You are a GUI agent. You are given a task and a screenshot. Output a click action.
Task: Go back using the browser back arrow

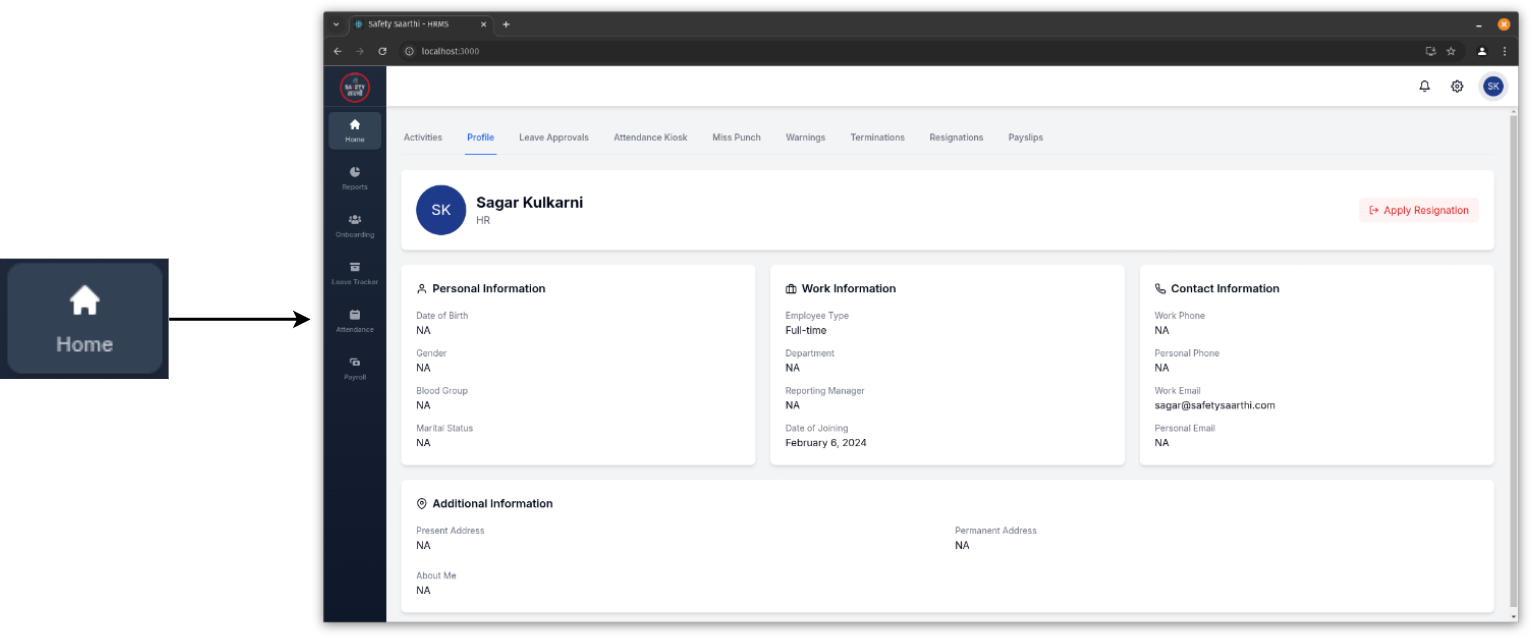tap(337, 50)
